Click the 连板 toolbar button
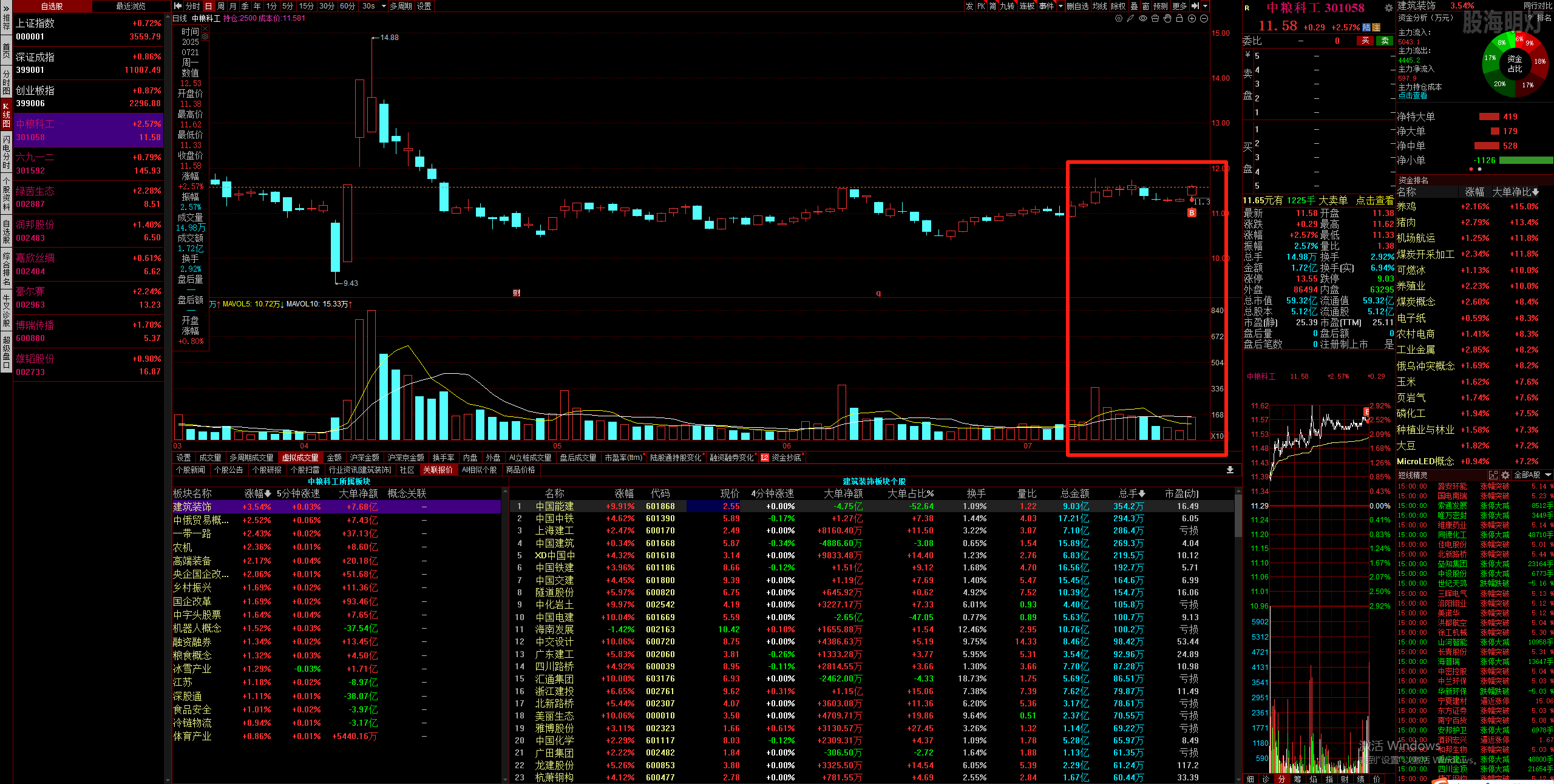 [1027, 6]
